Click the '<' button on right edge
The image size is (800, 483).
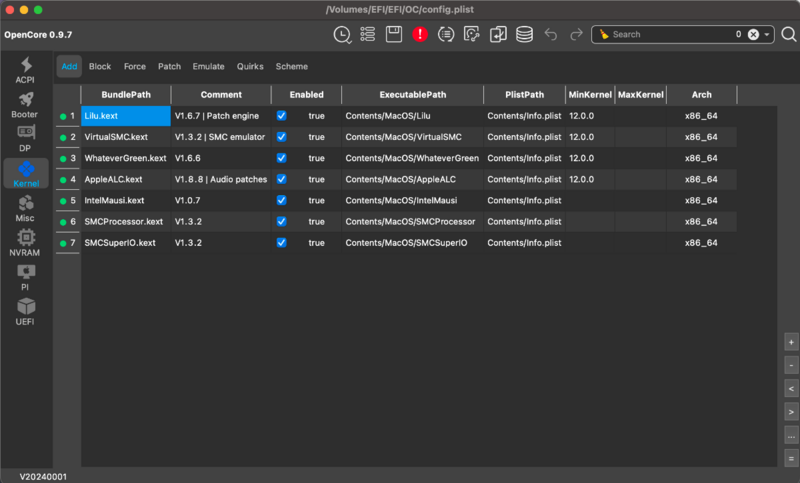tap(791, 388)
